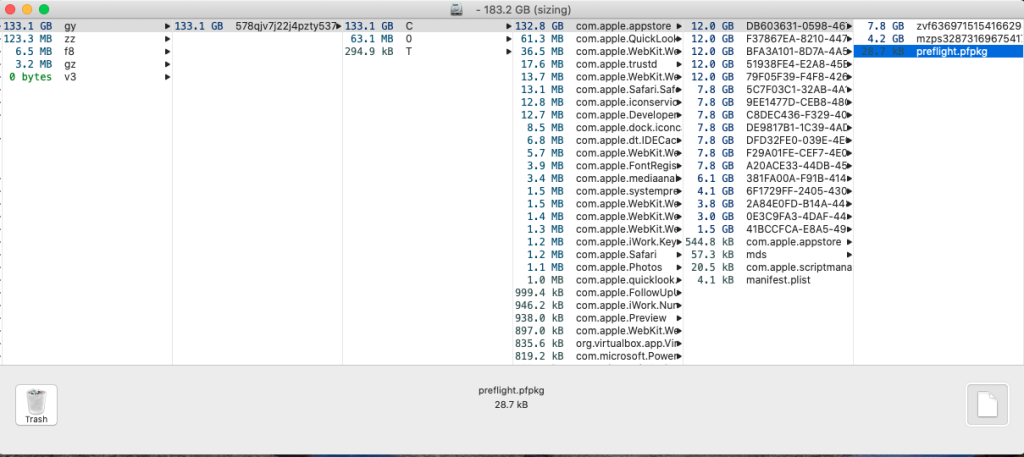1024x457 pixels.
Task: Click the disk icon in title bar
Action: tap(457, 9)
